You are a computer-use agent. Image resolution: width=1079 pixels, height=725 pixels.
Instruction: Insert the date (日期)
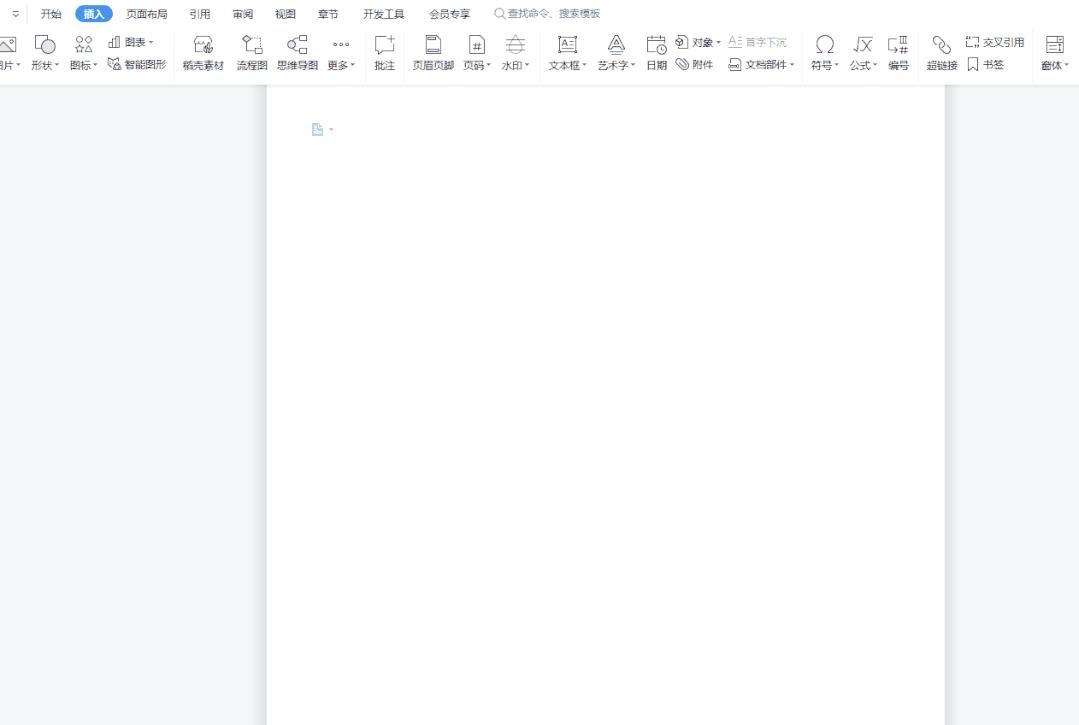[x=656, y=53]
